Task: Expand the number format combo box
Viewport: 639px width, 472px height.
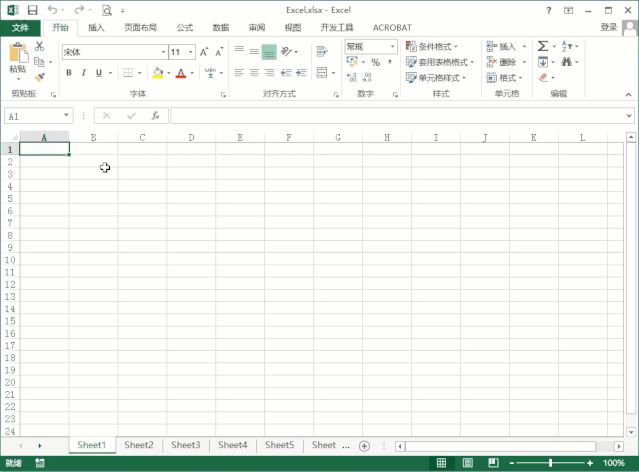Action: coord(393,46)
